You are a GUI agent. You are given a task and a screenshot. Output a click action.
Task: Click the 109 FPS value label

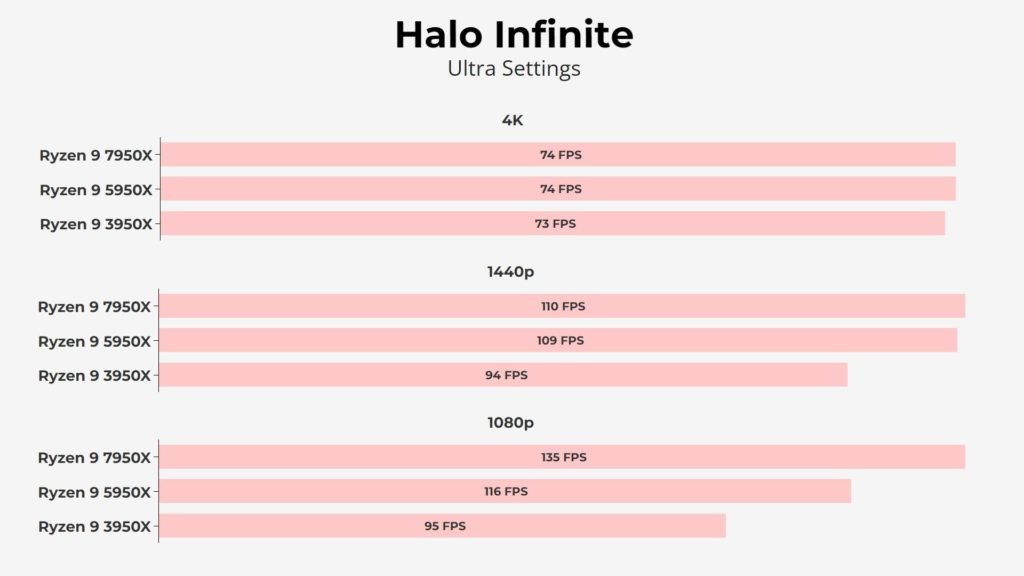[x=560, y=340]
